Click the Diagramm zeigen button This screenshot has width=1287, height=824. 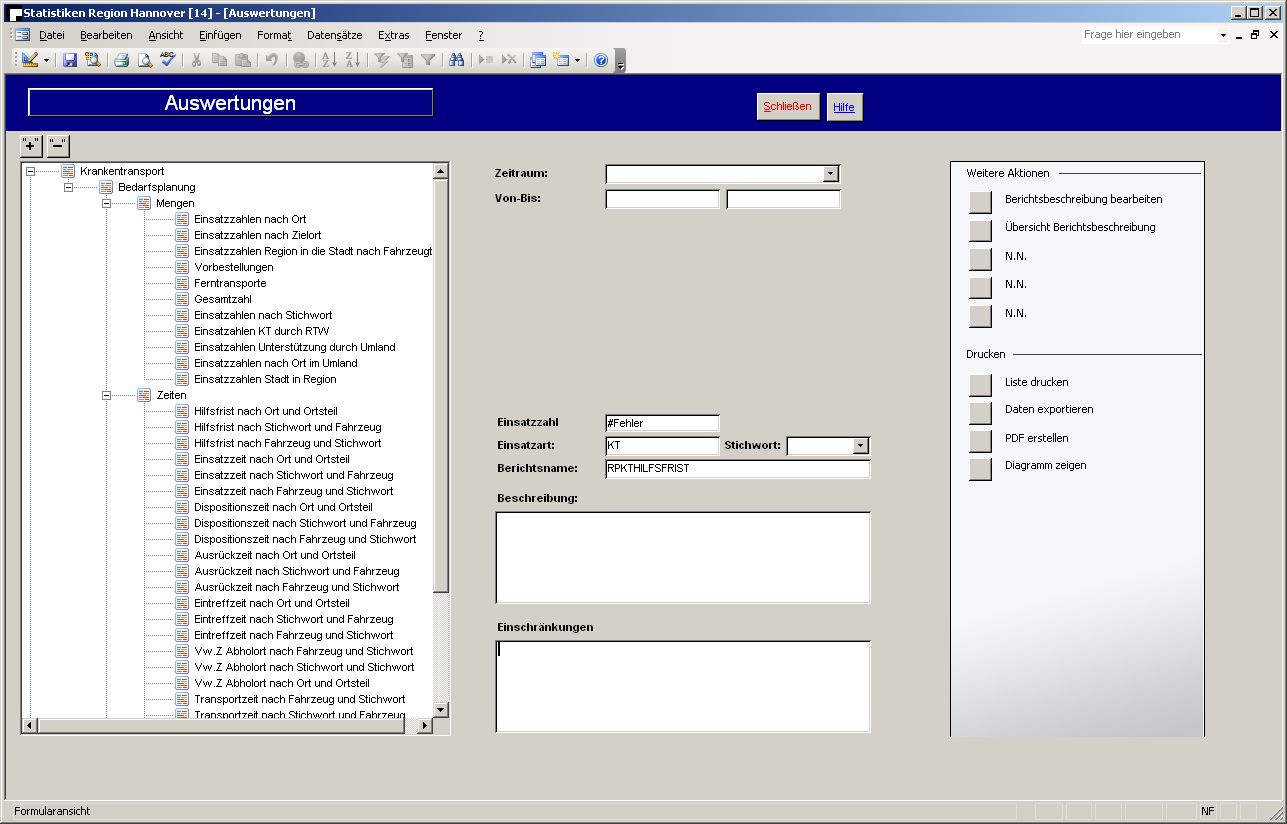(x=980, y=469)
